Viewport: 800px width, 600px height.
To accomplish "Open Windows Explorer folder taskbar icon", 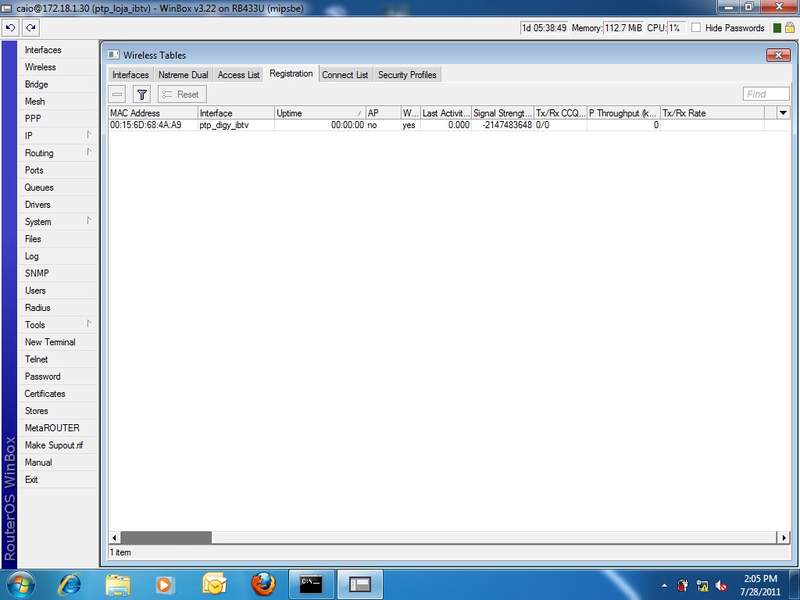I will point(118,585).
